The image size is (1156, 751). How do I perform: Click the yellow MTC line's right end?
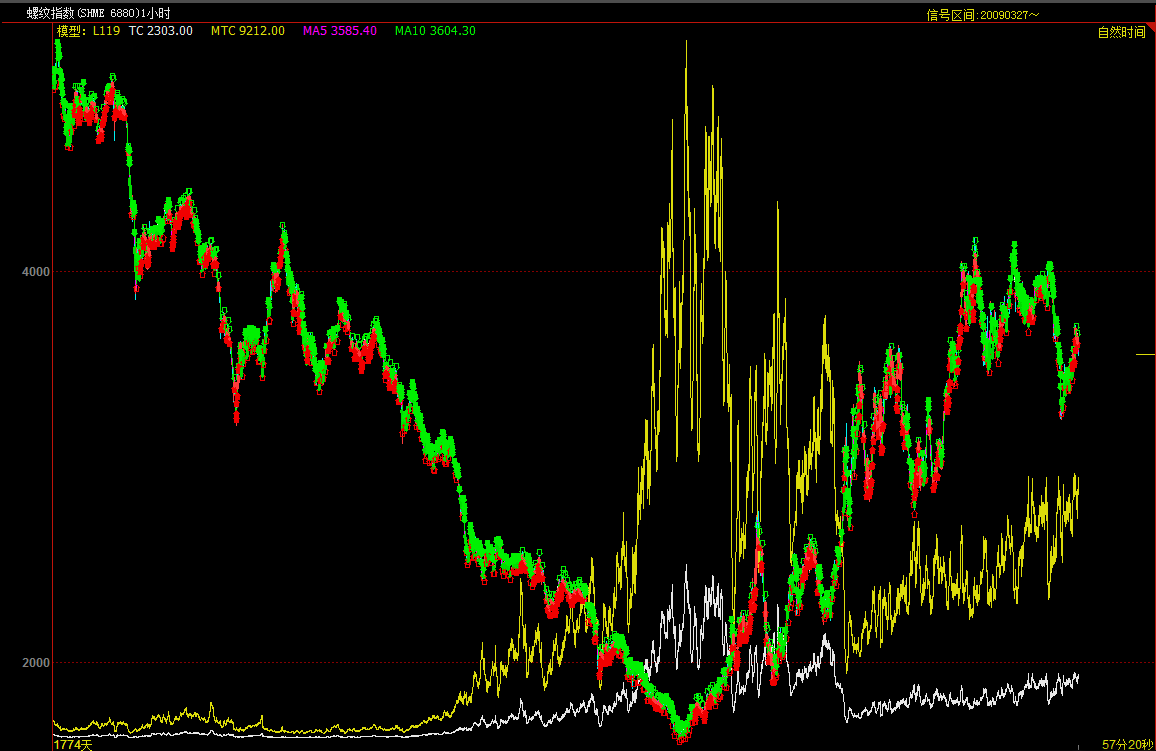tap(1078, 478)
